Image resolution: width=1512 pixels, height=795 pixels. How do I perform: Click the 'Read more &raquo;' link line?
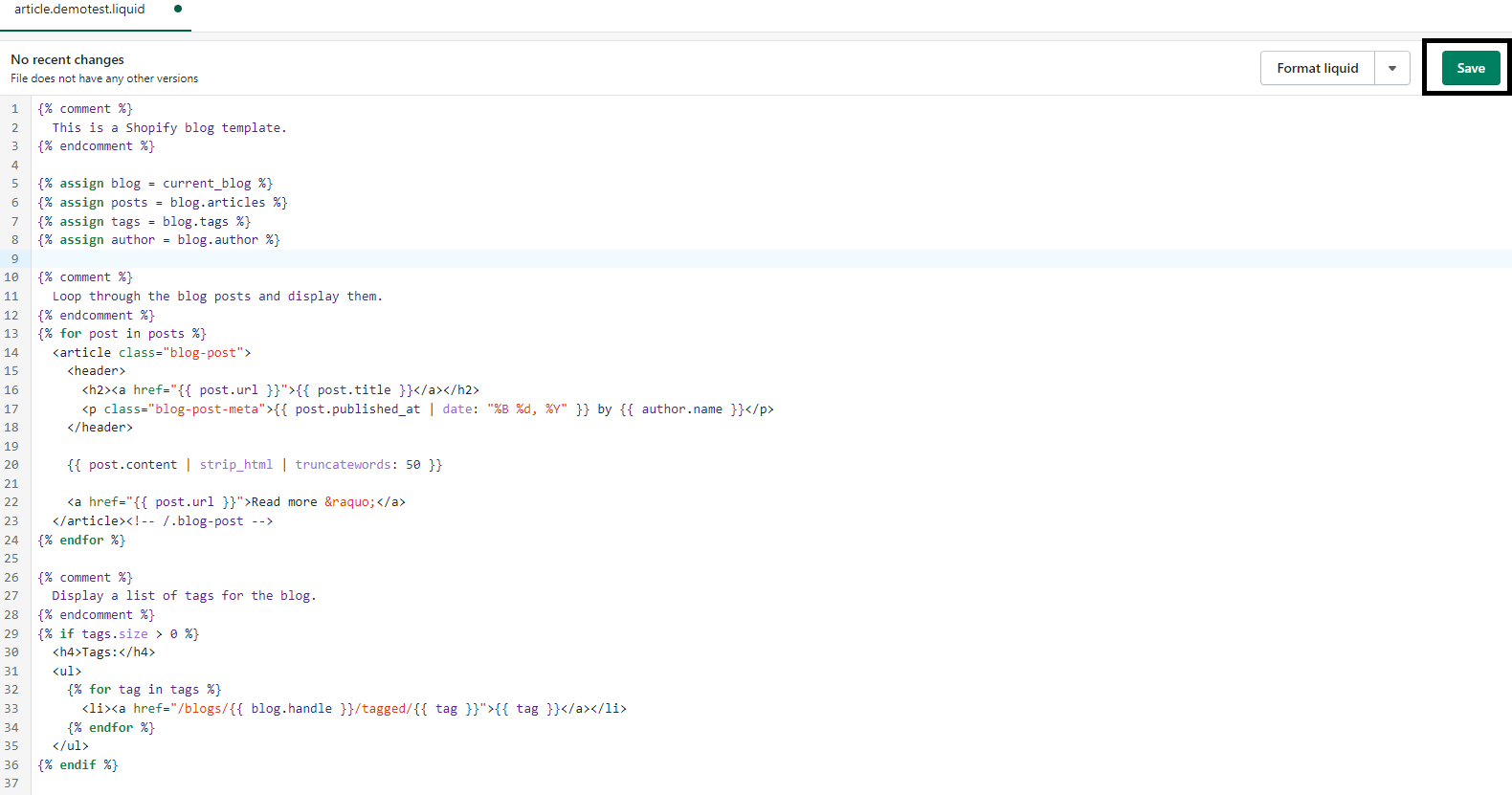tap(236, 502)
